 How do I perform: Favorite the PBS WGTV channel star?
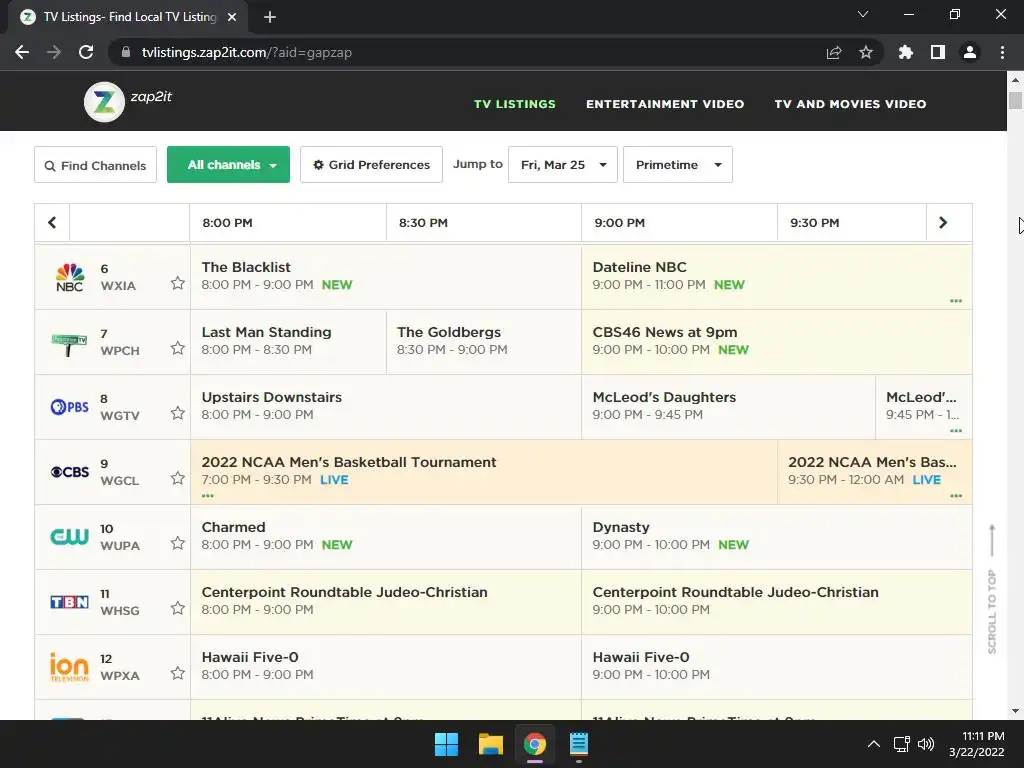[x=178, y=413]
